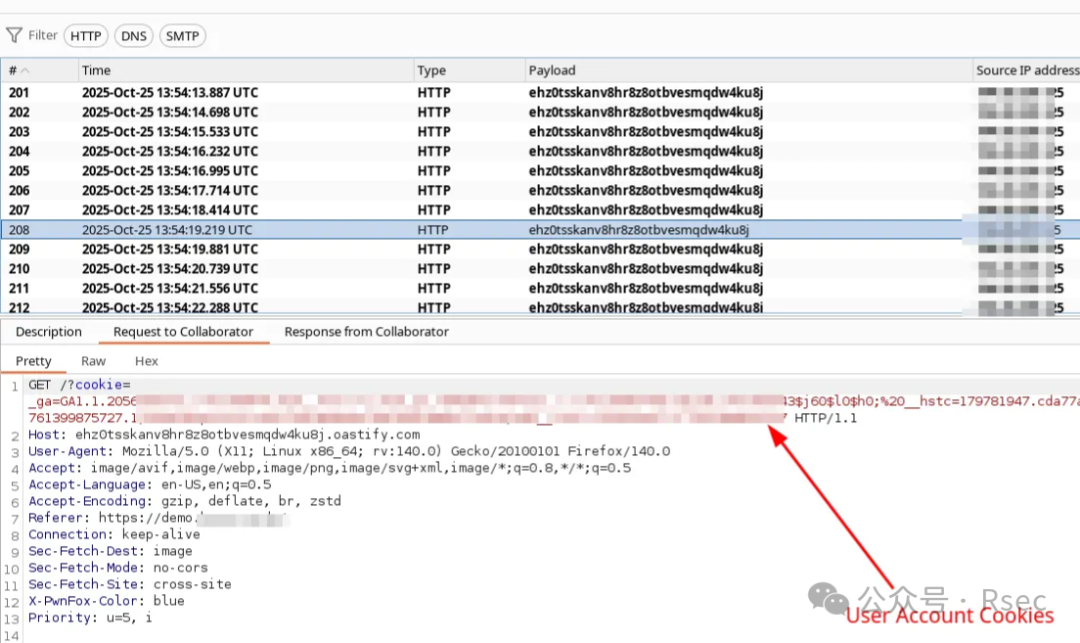
Task: Click payload cell in row 209
Action: pos(646,249)
